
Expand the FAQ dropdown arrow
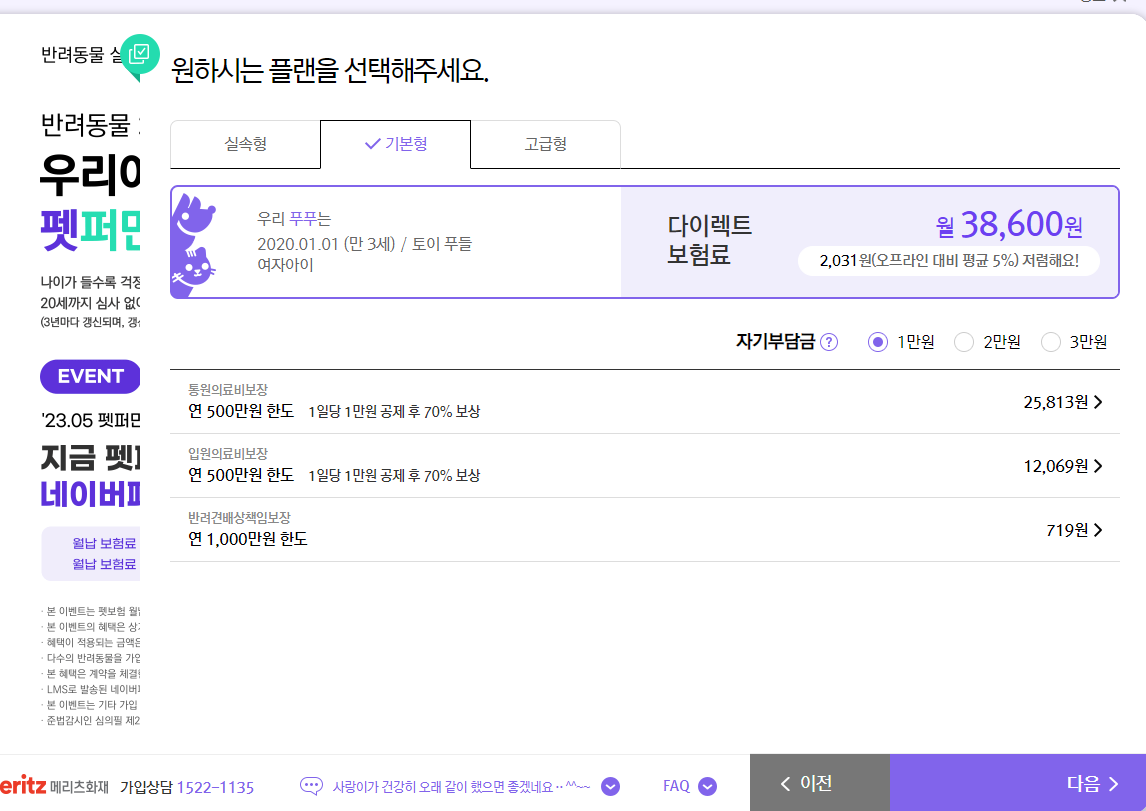(x=707, y=786)
